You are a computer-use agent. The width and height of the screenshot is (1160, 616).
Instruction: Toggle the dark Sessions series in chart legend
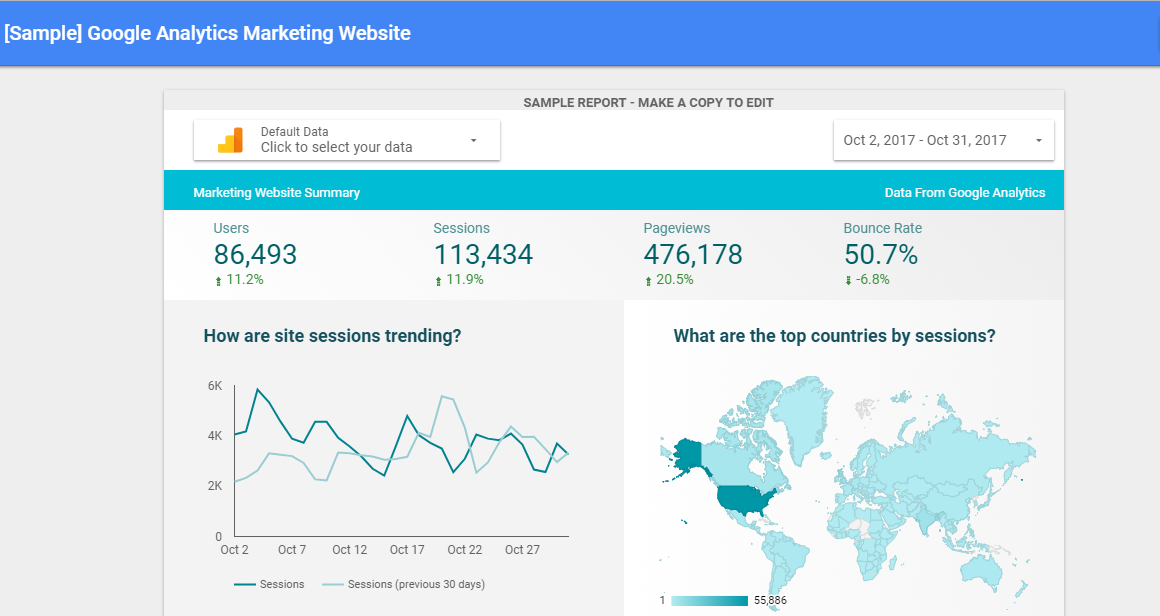pyautogui.click(x=269, y=584)
